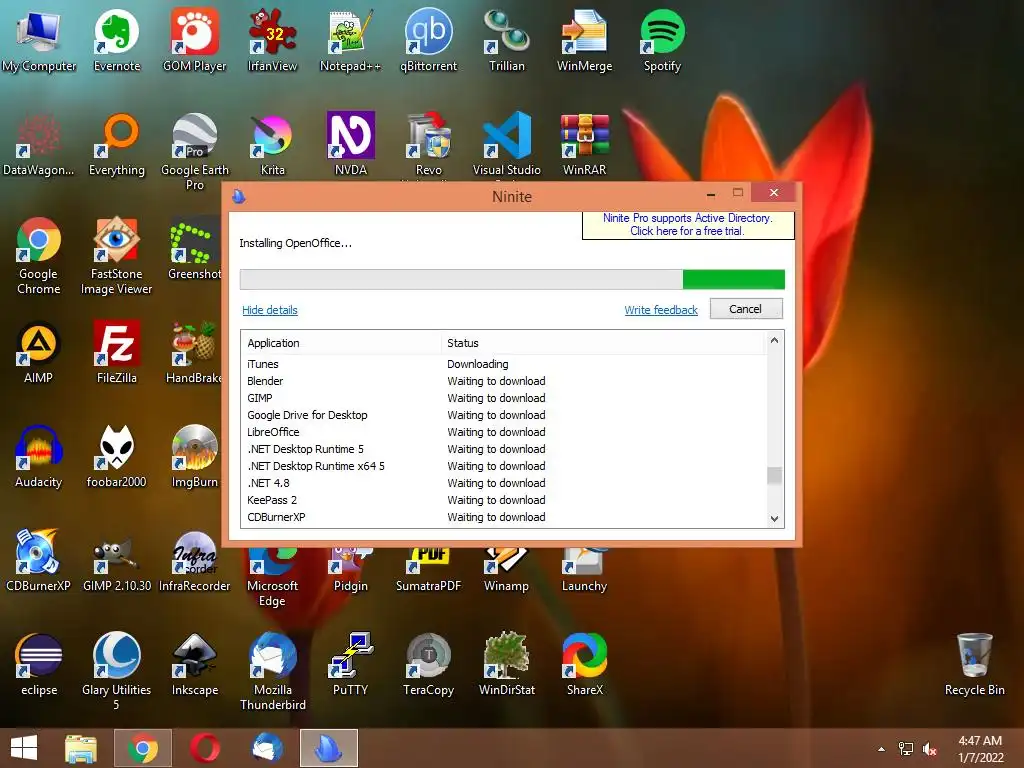Select the Trillian desktop shortcut
1024x768 pixels.
tap(507, 40)
